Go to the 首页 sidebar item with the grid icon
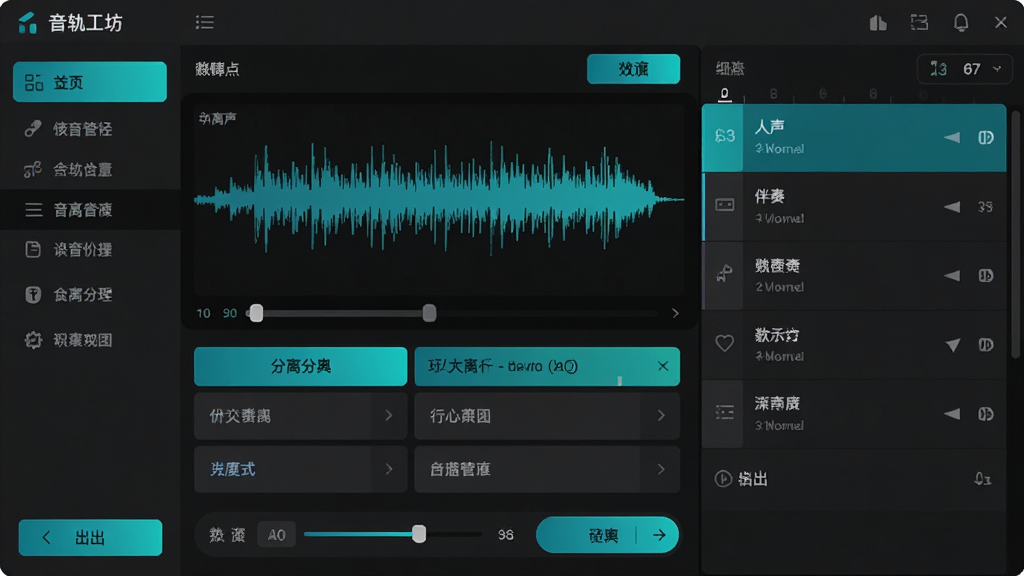Screen dimensions: 1024x576 click(90, 82)
